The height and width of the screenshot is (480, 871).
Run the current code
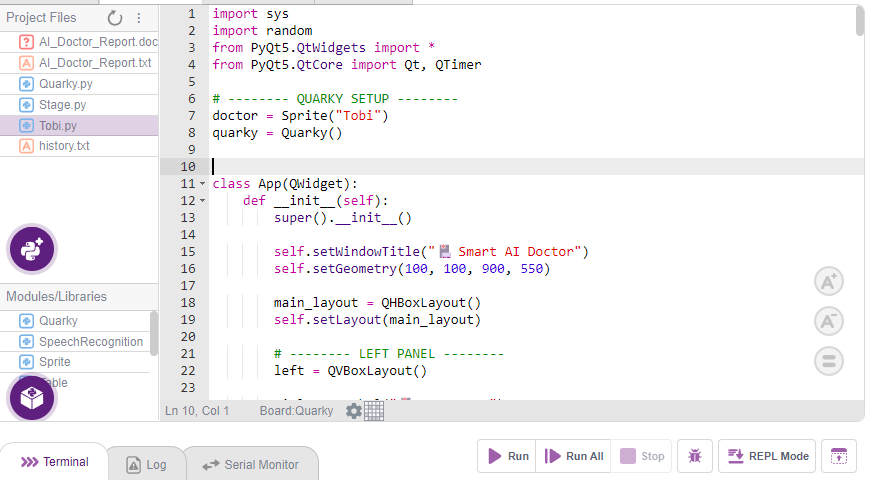point(507,456)
